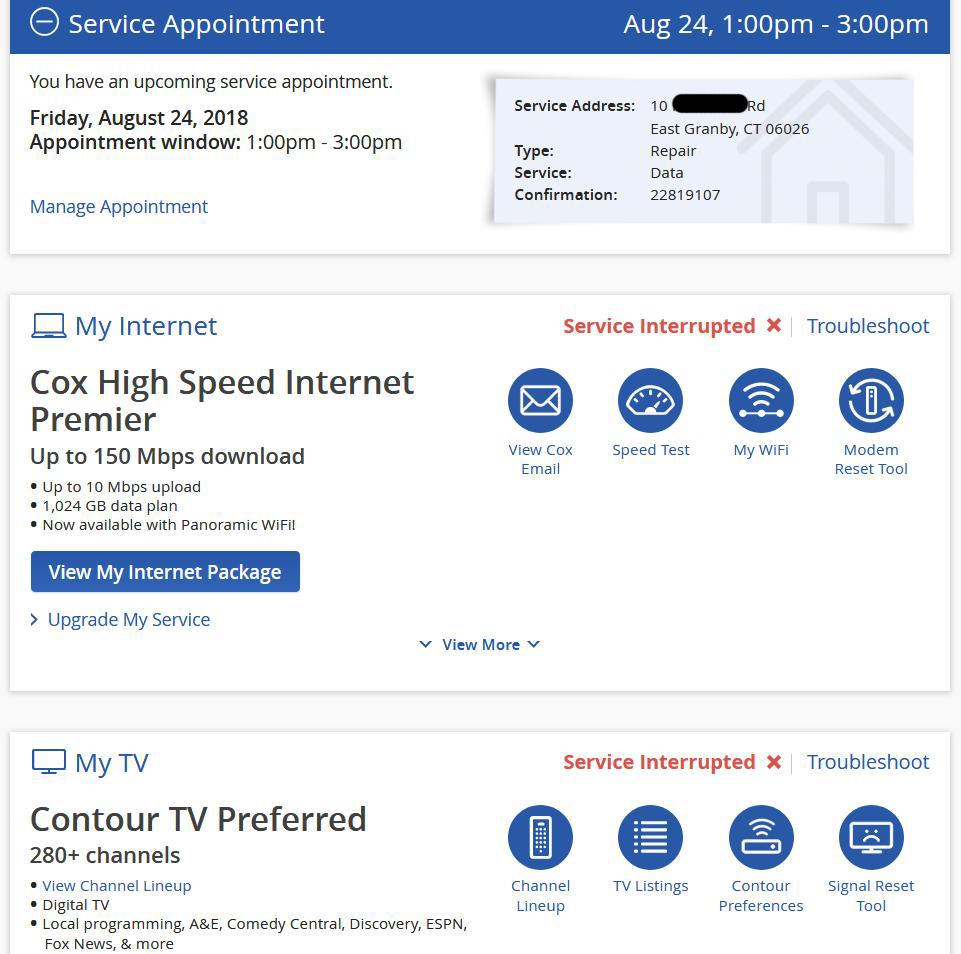Troubleshoot the My TV service
The width and height of the screenshot is (961, 954).
pos(868,762)
